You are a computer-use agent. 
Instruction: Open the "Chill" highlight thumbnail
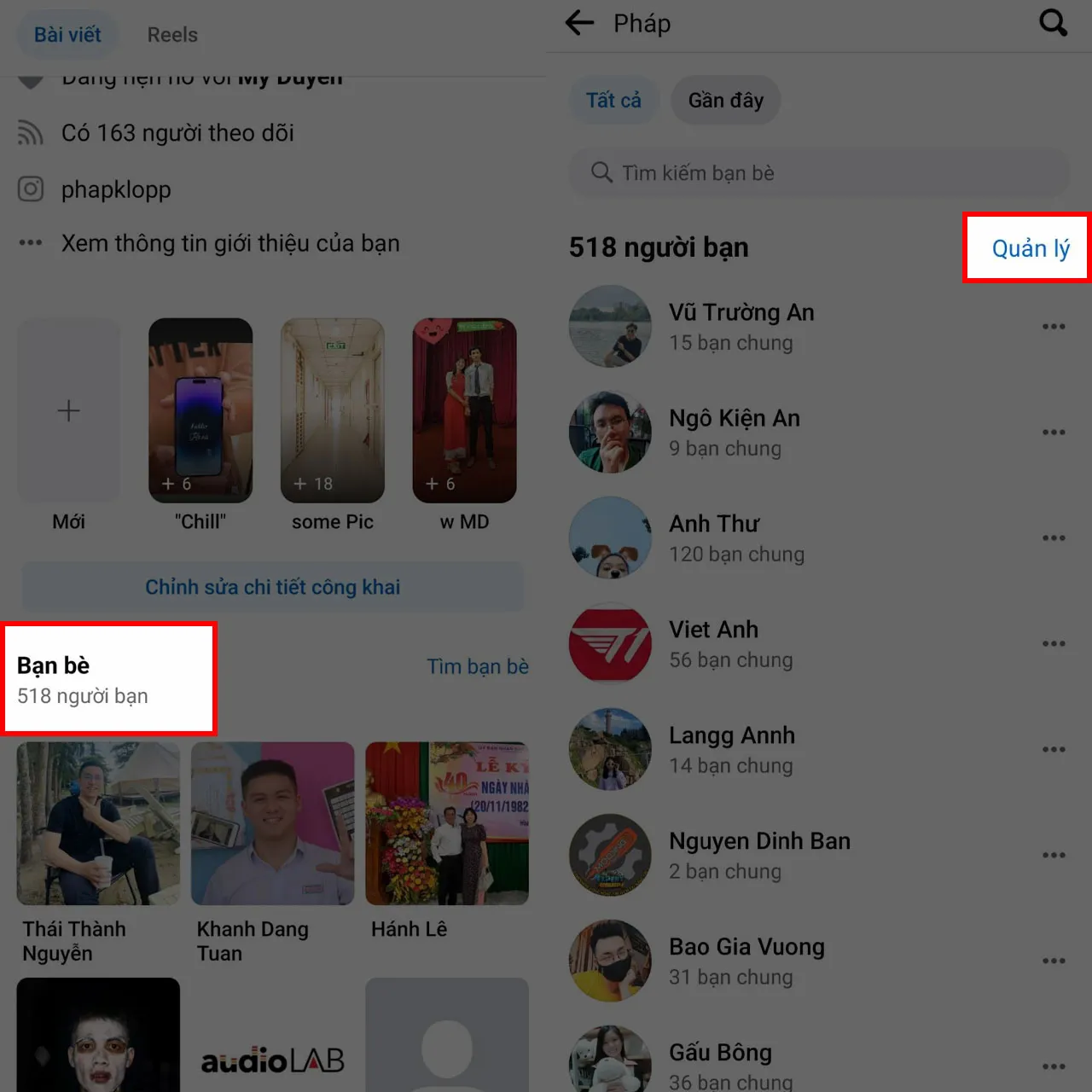(200, 410)
